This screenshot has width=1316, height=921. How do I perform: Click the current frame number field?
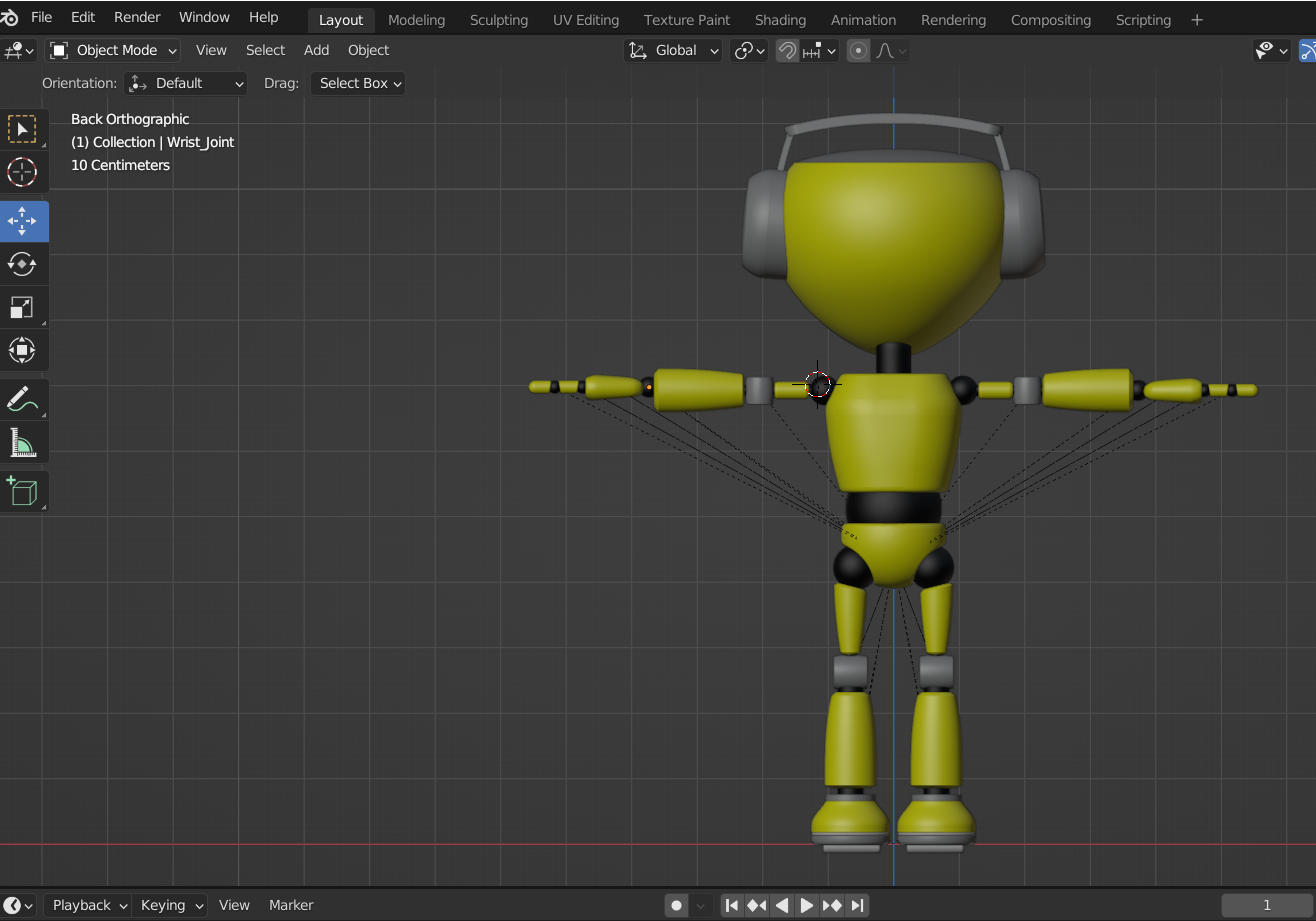coord(1266,905)
